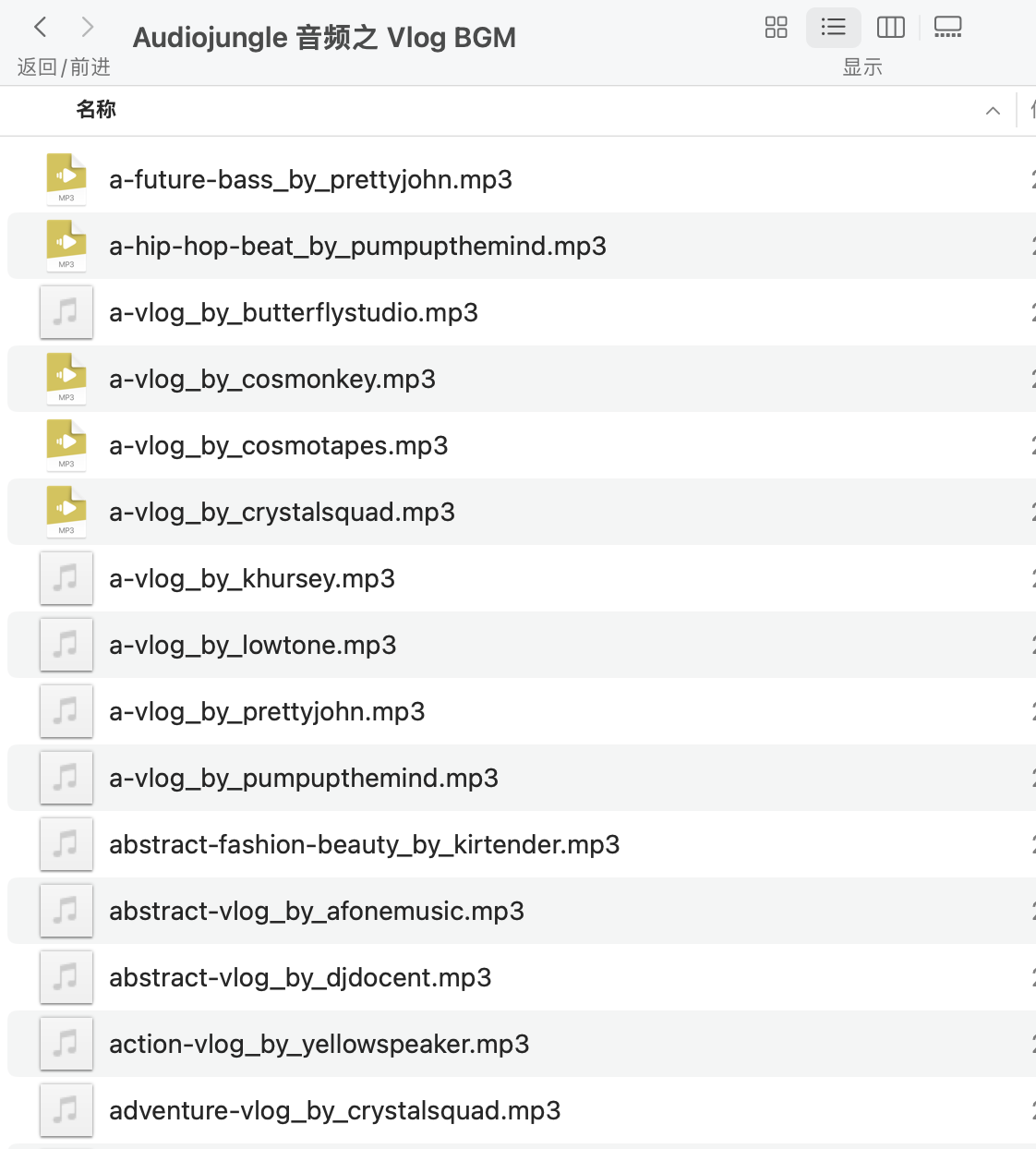Viewport: 1036px width, 1149px height.
Task: Click the abstract-fashion-beauty_by_kirtender.mp3 music icon
Action: pos(66,844)
